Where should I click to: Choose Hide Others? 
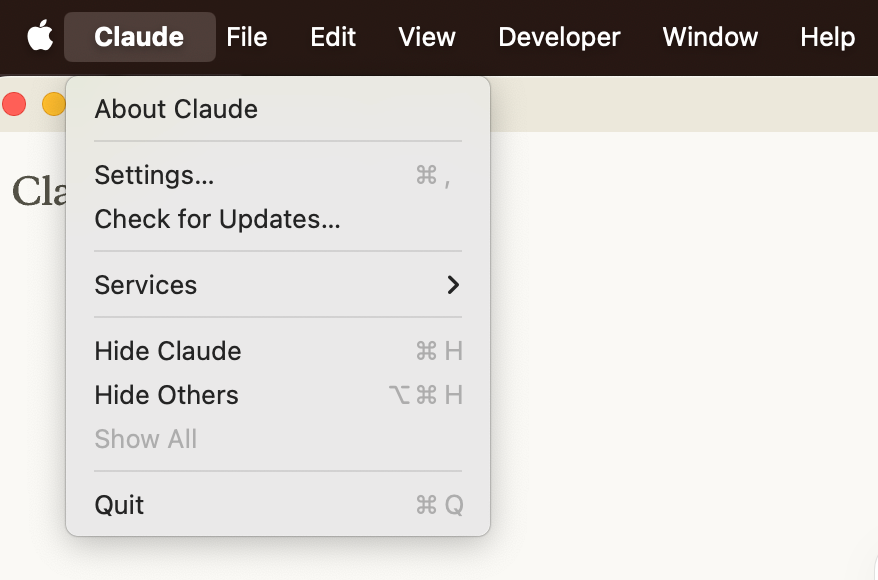pos(166,395)
